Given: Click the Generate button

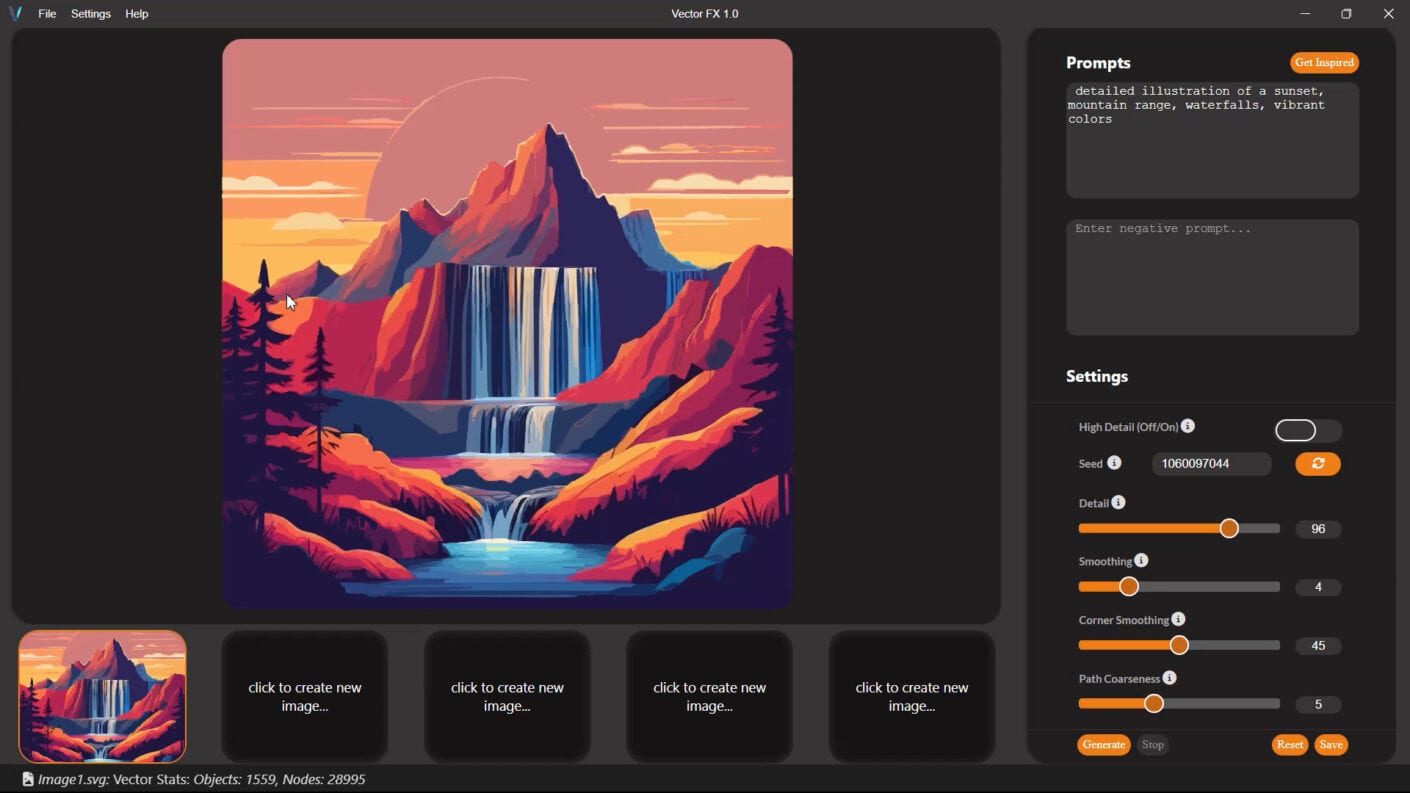Looking at the screenshot, I should point(1103,744).
